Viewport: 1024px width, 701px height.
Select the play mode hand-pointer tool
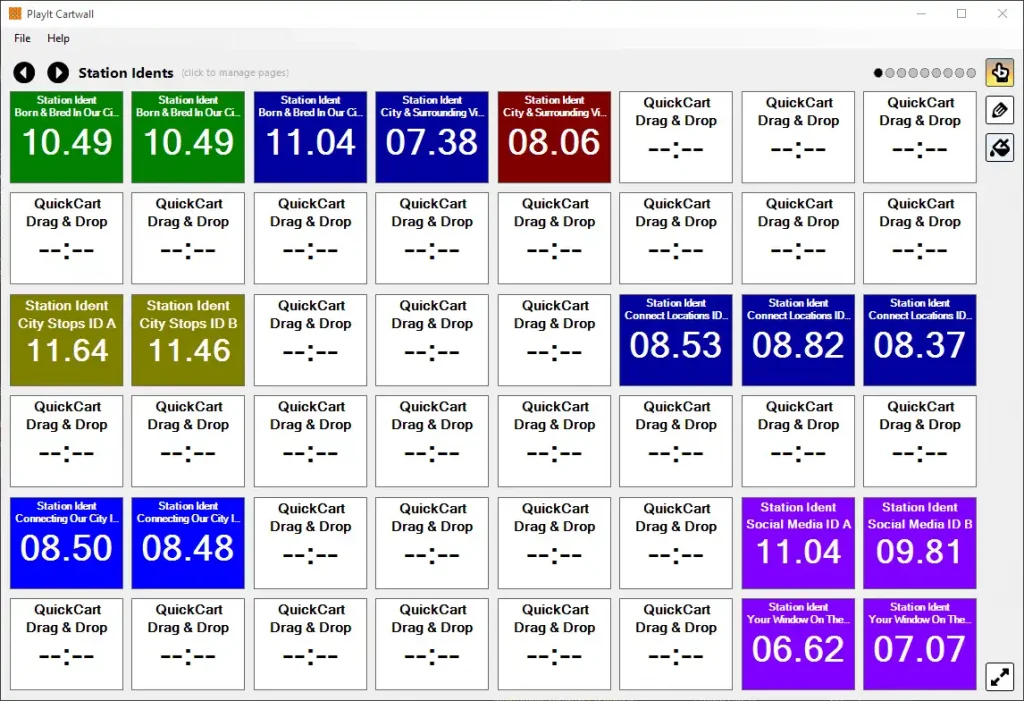(x=999, y=72)
